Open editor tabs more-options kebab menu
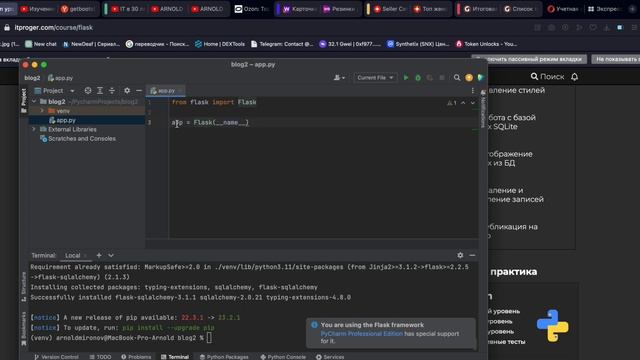640x360 pixels. [x=473, y=91]
